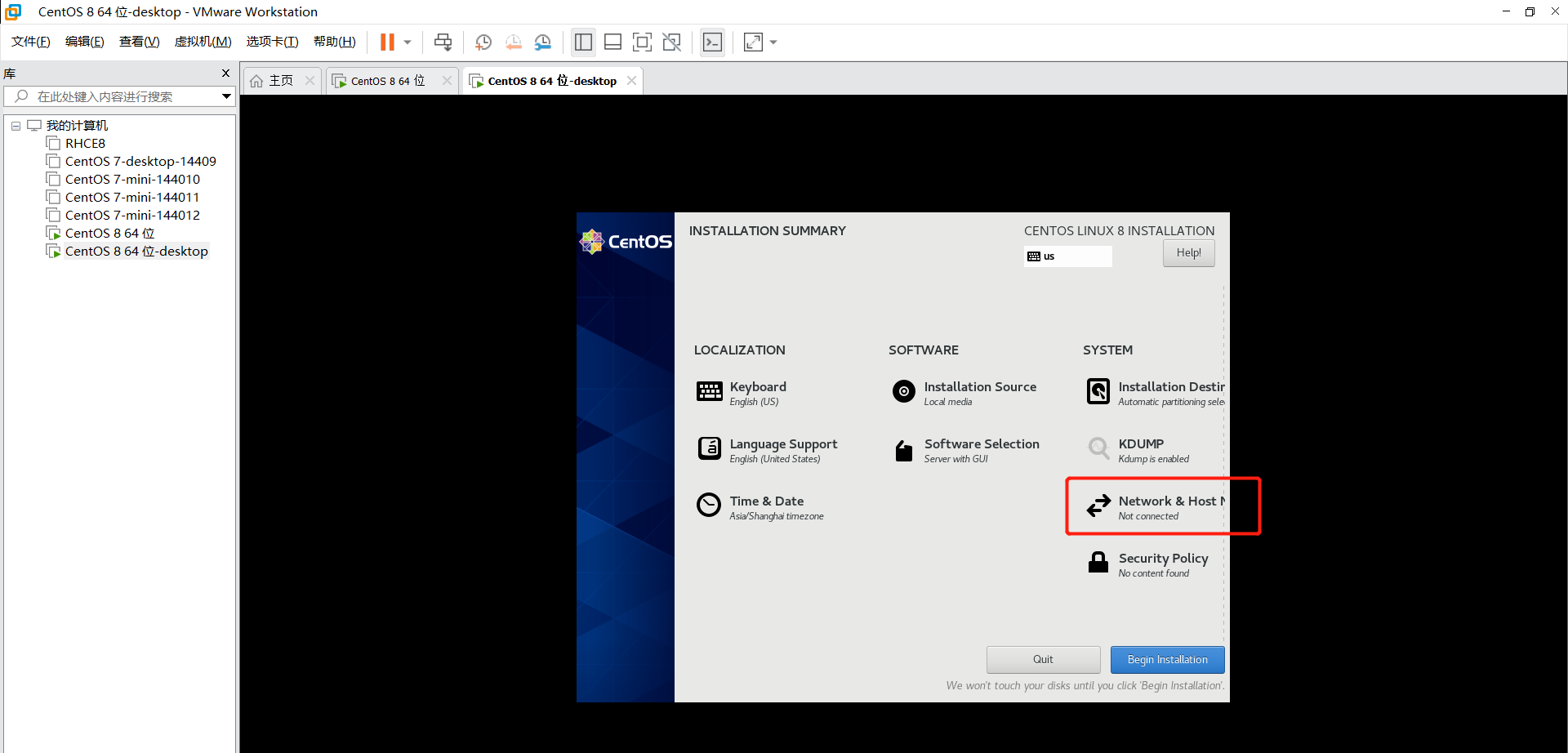
Task: Select CentOS 7-mini-144012 in the library
Action: [132, 216]
